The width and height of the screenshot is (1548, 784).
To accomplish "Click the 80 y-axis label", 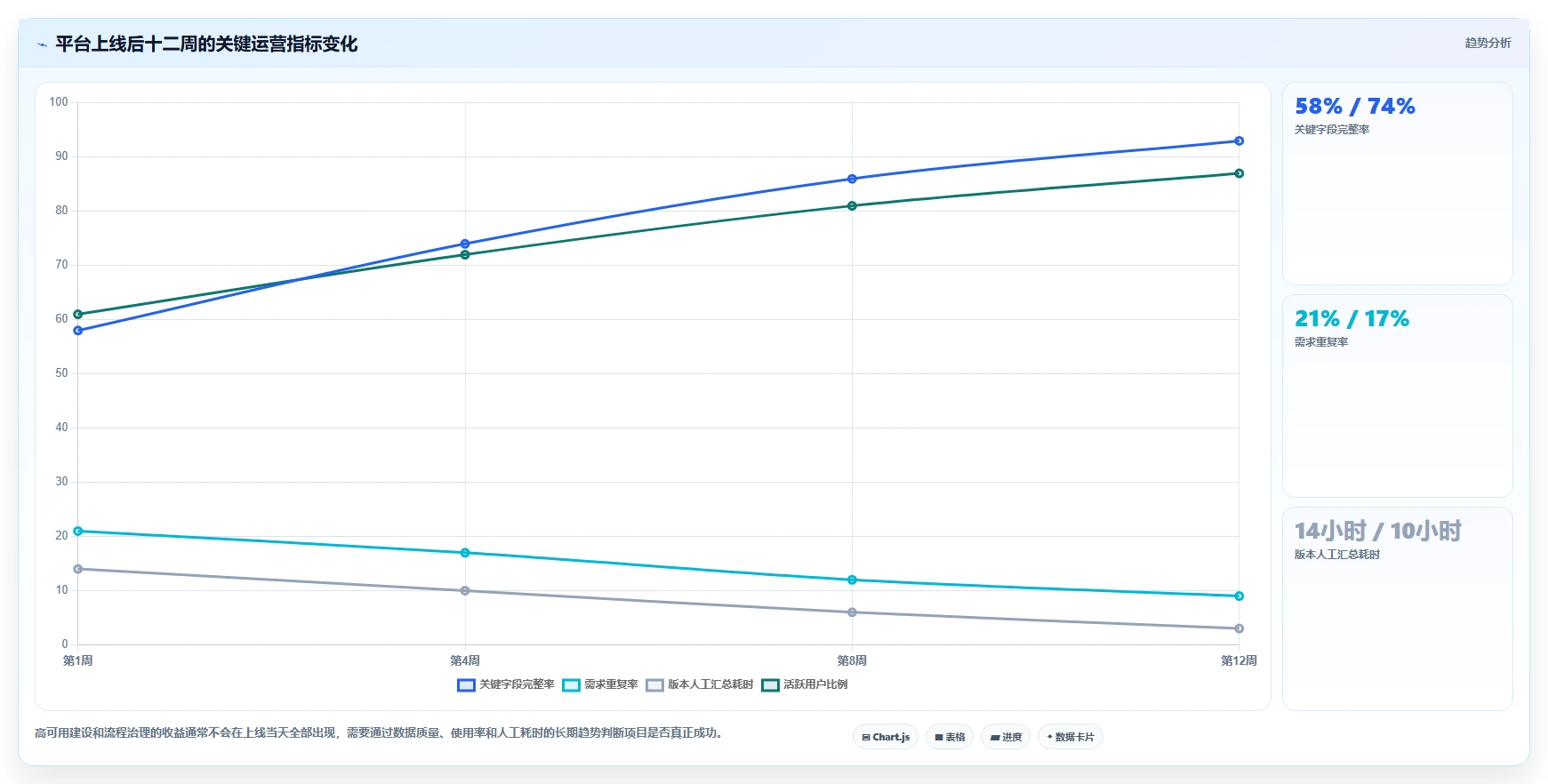I will point(61,211).
